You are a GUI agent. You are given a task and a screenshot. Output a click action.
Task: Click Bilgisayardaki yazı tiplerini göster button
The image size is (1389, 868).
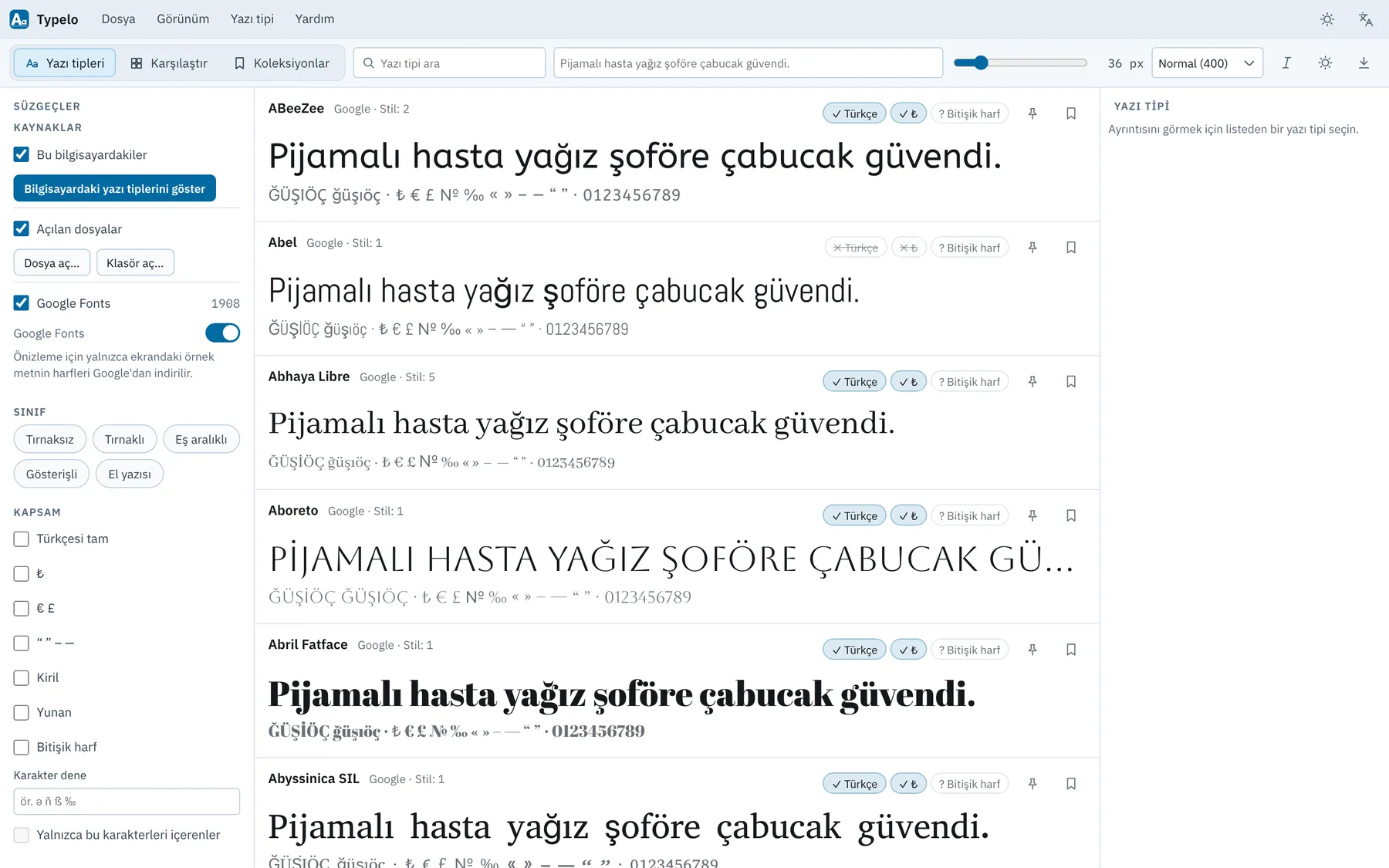114,189
